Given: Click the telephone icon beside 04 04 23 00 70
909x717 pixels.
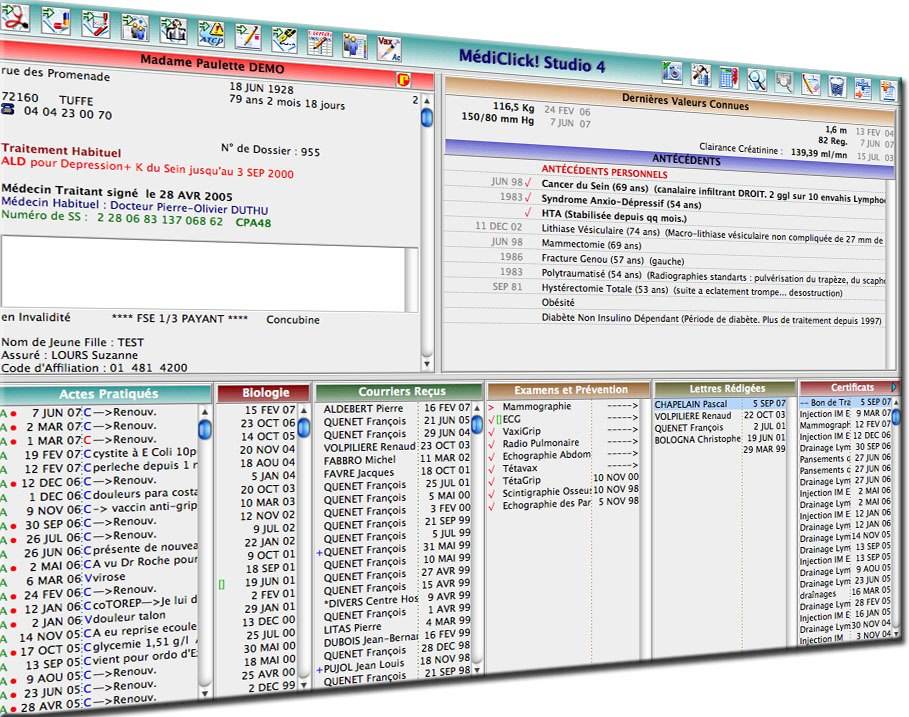Looking at the screenshot, I should pyautogui.click(x=8, y=109).
